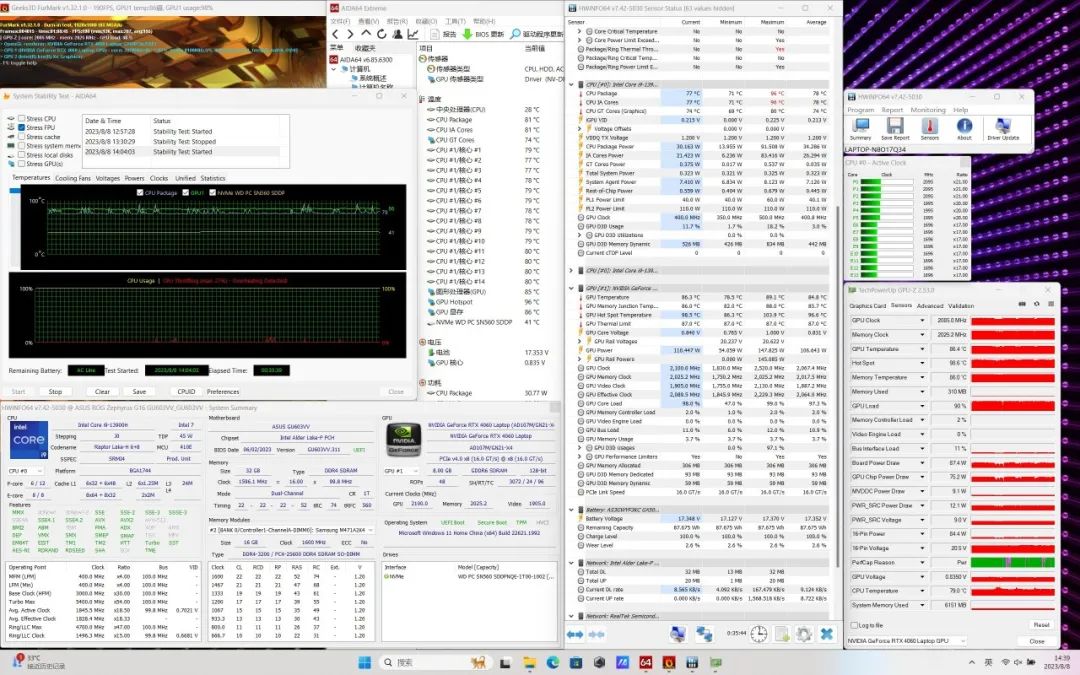This screenshot has width=1080, height=675.
Task: Switch to the Cooling Fans tab
Action: [x=73, y=178]
